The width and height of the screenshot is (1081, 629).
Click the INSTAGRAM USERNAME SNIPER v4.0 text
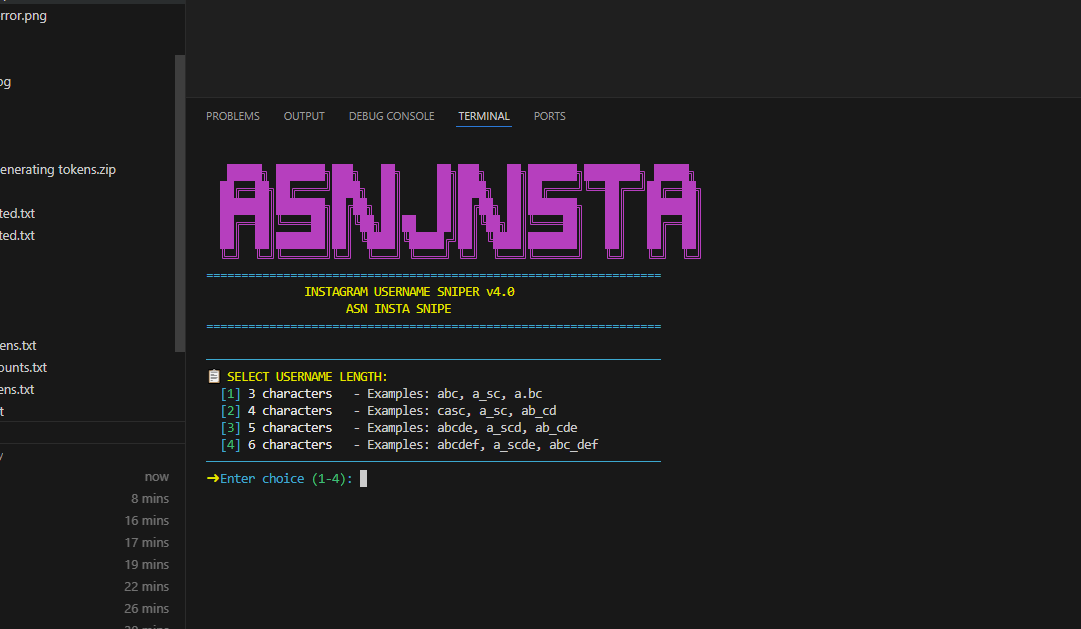click(410, 292)
